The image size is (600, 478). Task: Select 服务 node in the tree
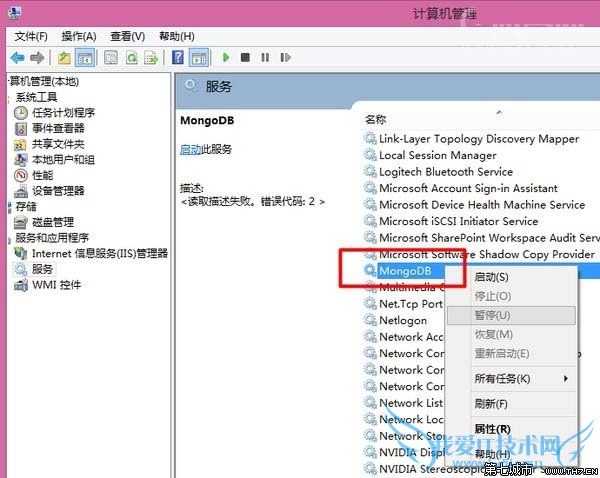coord(42,269)
